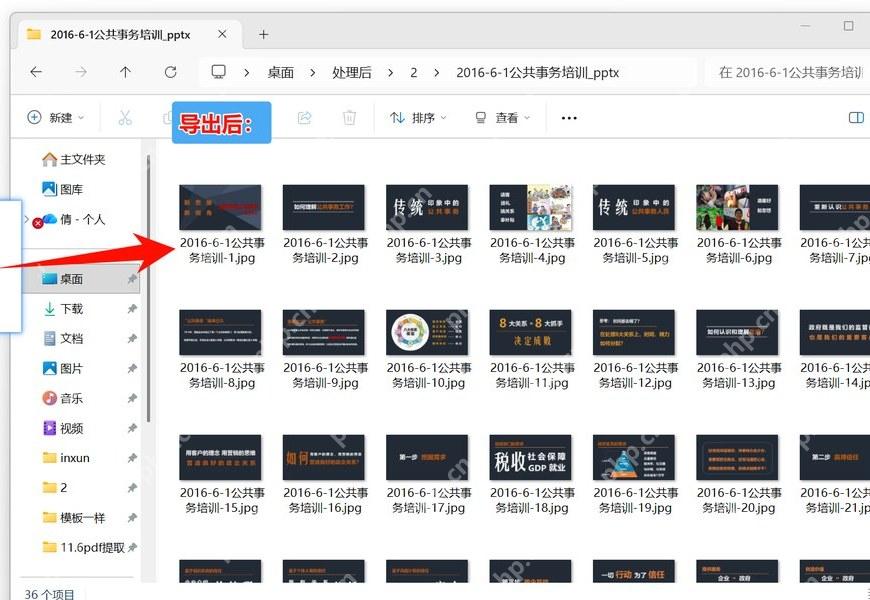This screenshot has width=870, height=600.
Task: Open the pinned folder 2 in sidebar
Action: [x=55, y=487]
